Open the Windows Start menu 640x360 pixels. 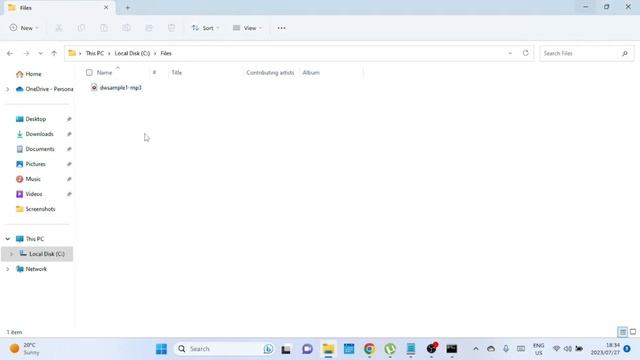point(161,349)
